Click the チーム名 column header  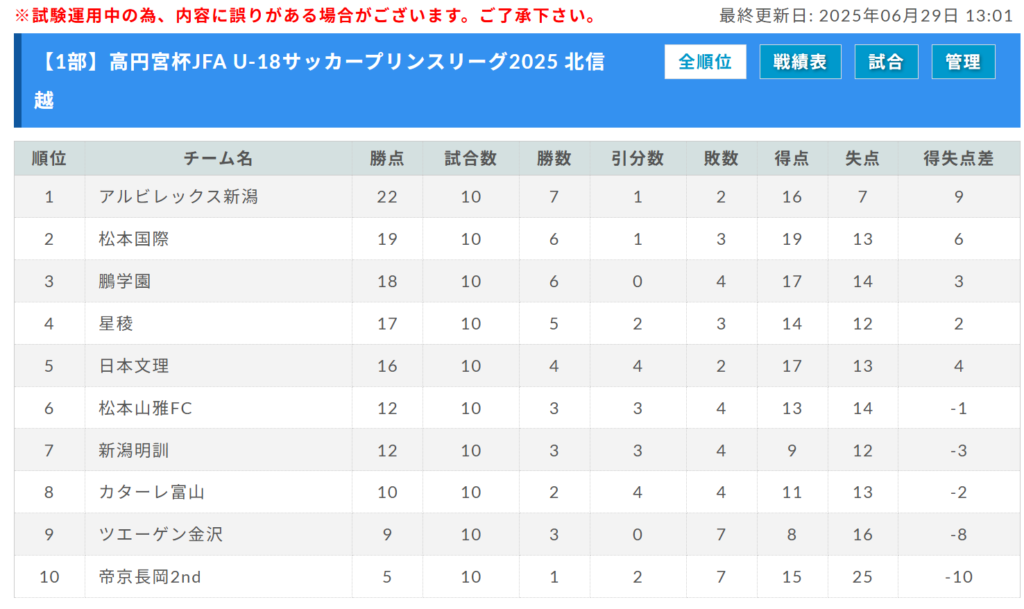[x=218, y=158]
